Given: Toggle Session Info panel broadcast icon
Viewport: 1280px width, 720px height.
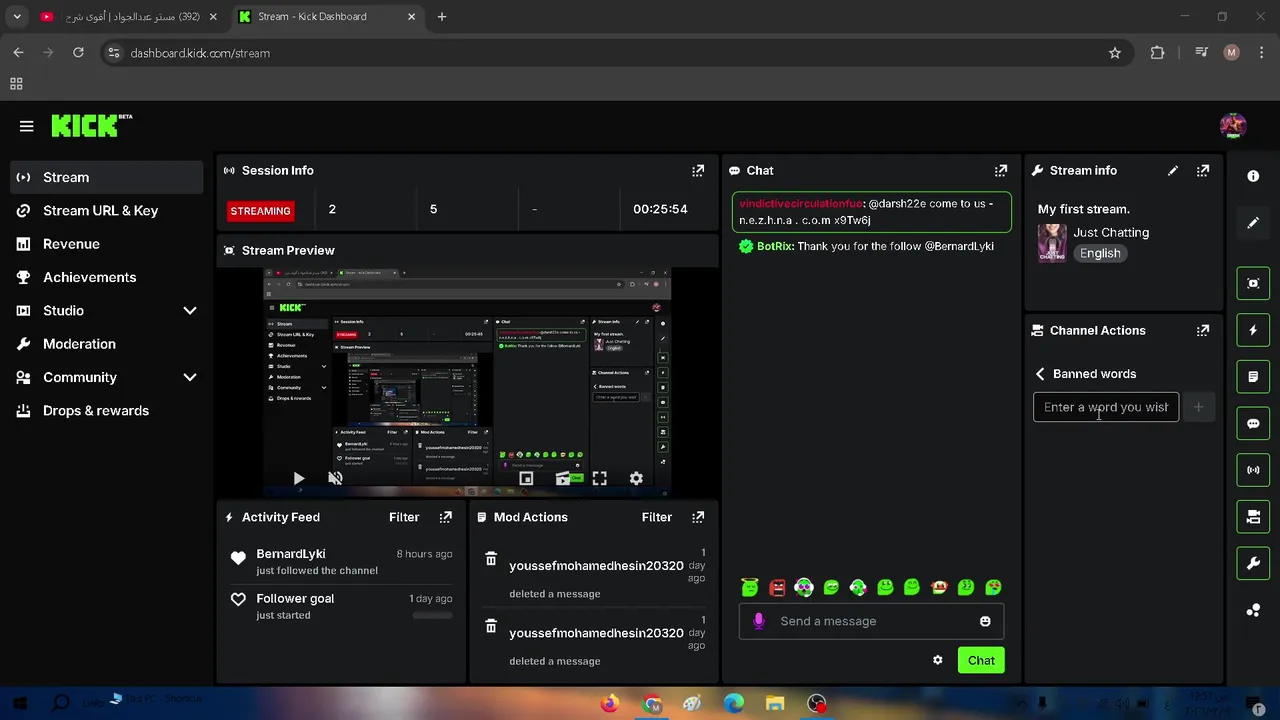Looking at the screenshot, I should pyautogui.click(x=1253, y=470).
